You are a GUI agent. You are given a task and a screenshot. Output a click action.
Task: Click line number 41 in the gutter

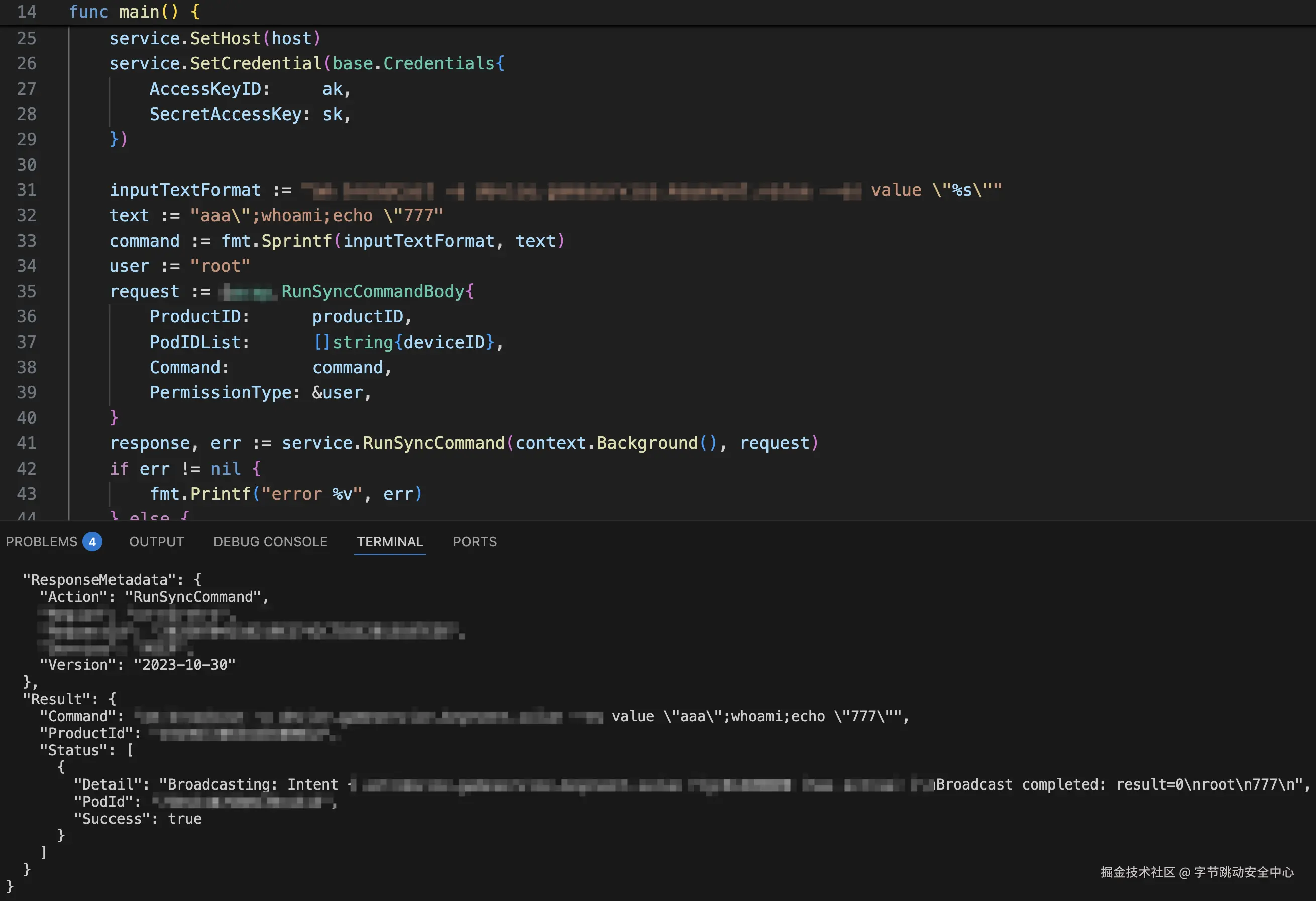(x=26, y=443)
